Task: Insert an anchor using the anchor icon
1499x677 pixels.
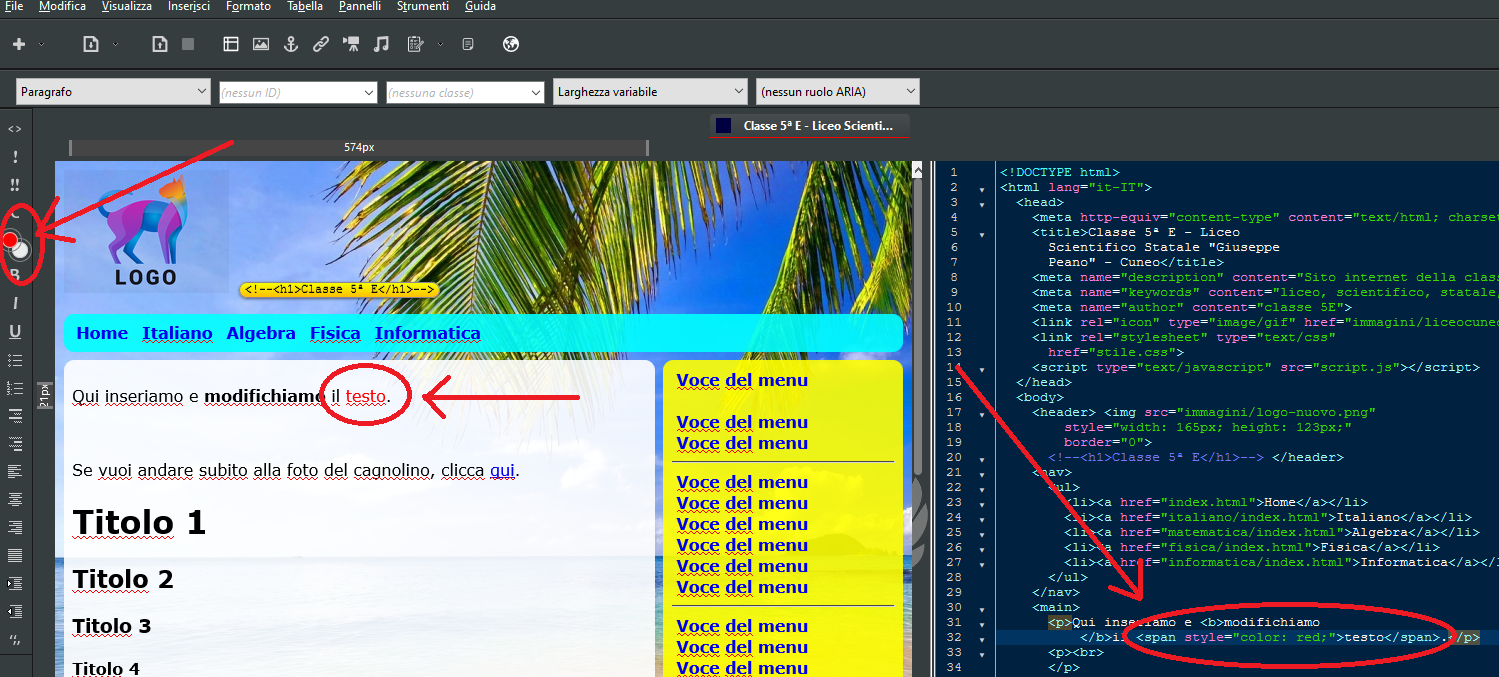Action: pyautogui.click(x=291, y=44)
